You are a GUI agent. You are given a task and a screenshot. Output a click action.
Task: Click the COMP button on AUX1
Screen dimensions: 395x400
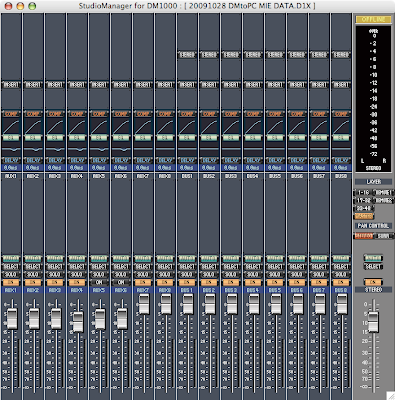coord(11,114)
